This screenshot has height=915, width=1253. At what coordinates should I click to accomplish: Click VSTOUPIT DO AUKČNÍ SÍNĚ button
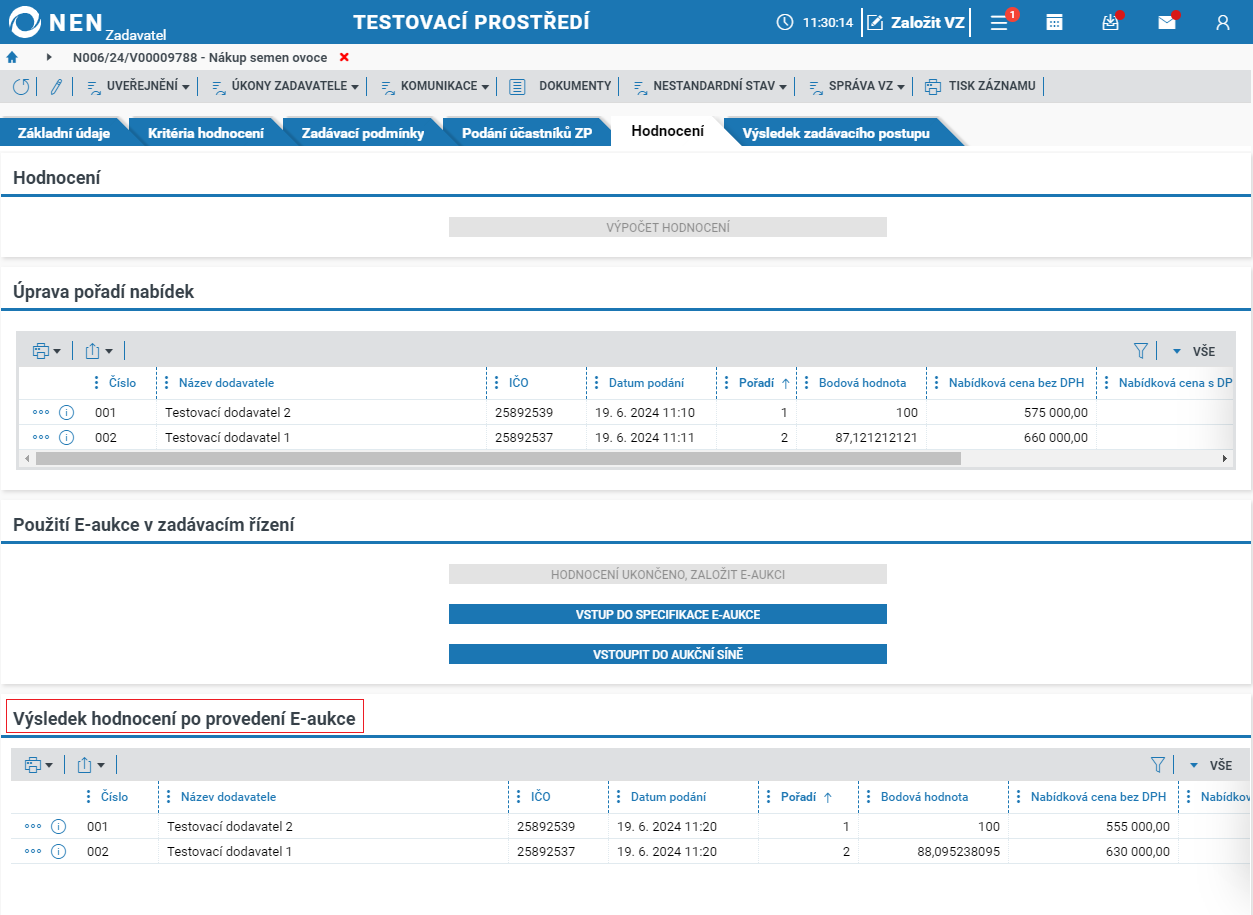[668, 654]
